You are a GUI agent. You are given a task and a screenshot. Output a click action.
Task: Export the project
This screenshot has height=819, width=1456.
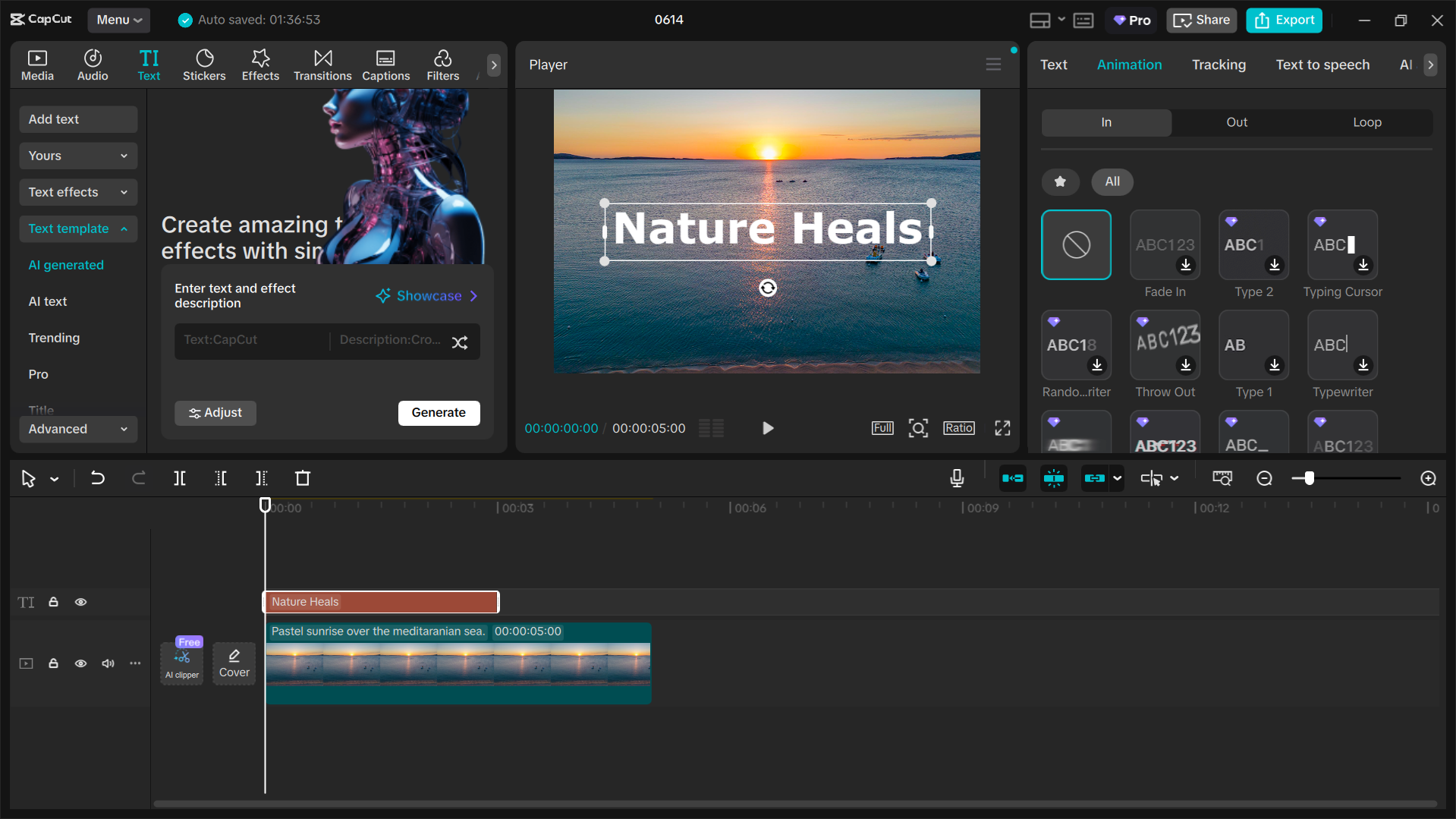[x=1283, y=20]
